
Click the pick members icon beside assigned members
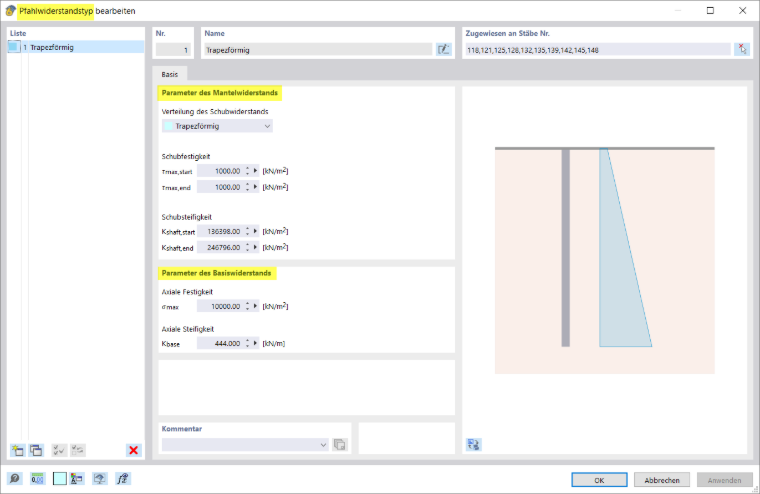pos(742,49)
